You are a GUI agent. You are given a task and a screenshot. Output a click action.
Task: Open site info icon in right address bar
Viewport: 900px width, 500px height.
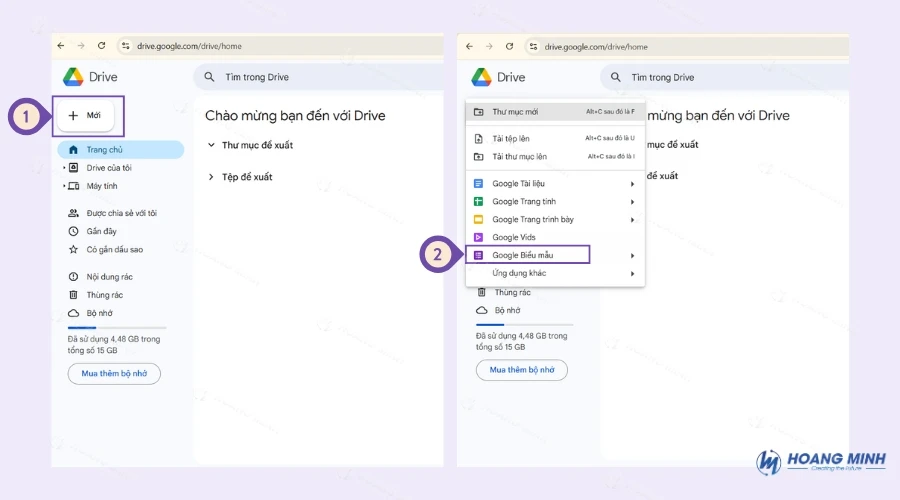tap(533, 46)
